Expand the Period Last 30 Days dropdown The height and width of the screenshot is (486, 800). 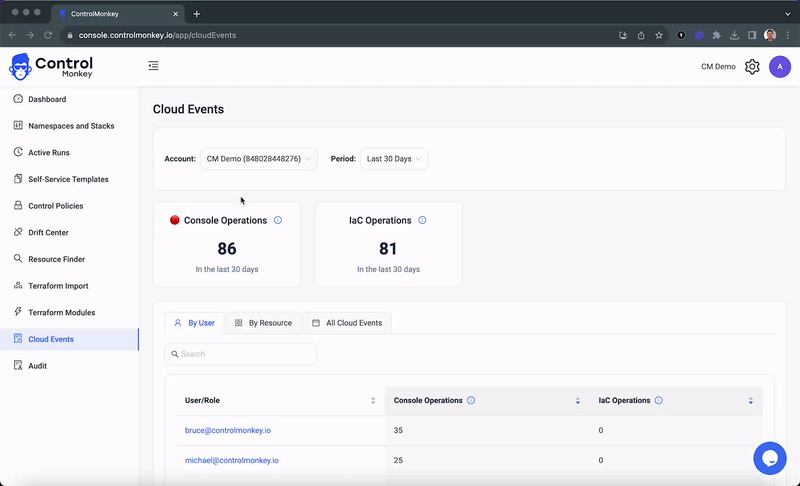(x=394, y=159)
